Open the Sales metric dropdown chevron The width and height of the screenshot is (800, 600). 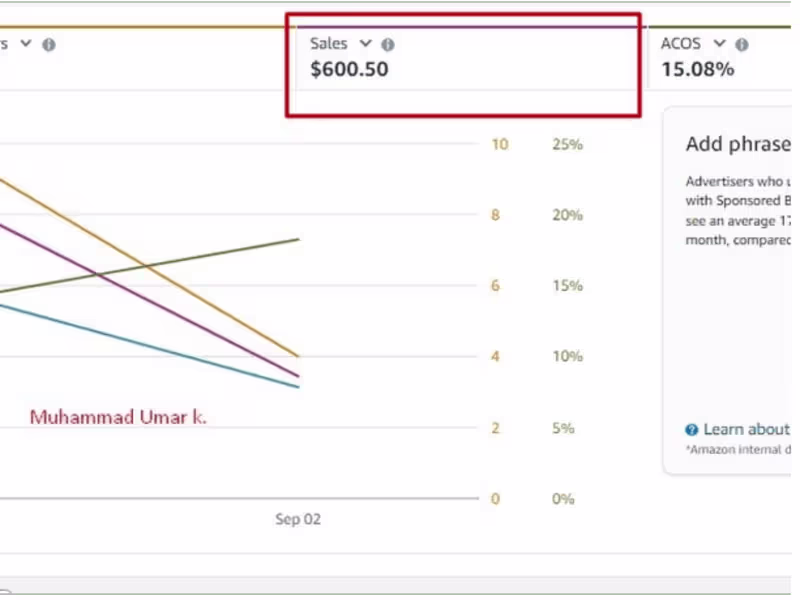coord(365,44)
